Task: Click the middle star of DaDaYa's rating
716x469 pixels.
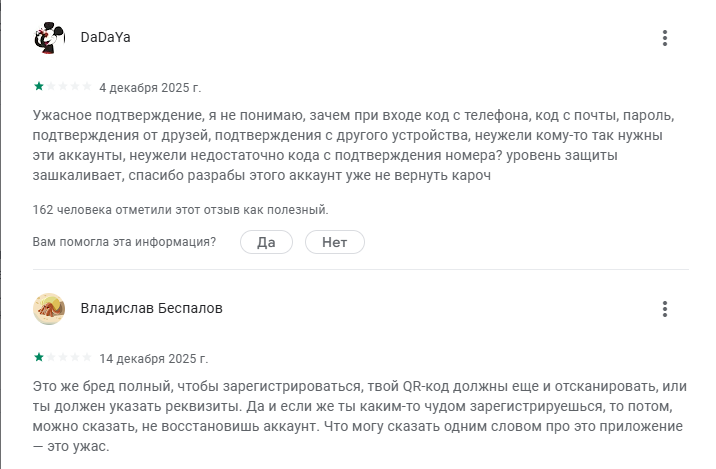Action: (63, 86)
